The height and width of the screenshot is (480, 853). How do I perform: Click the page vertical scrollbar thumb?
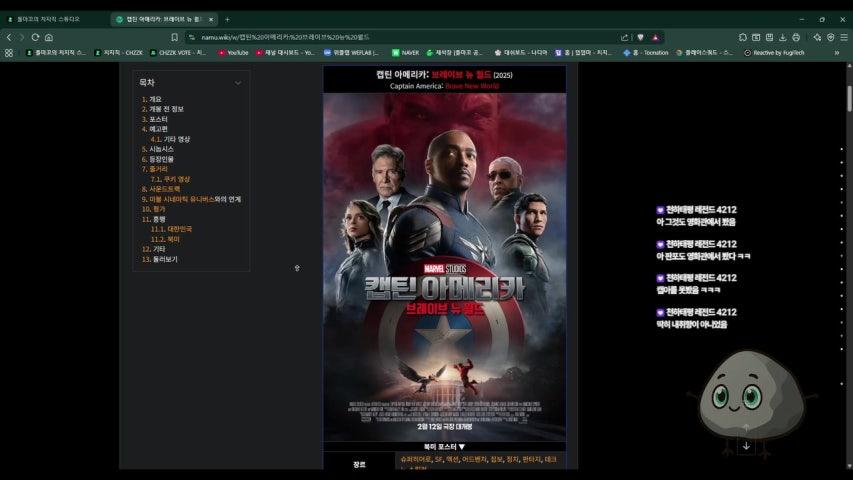(849, 99)
